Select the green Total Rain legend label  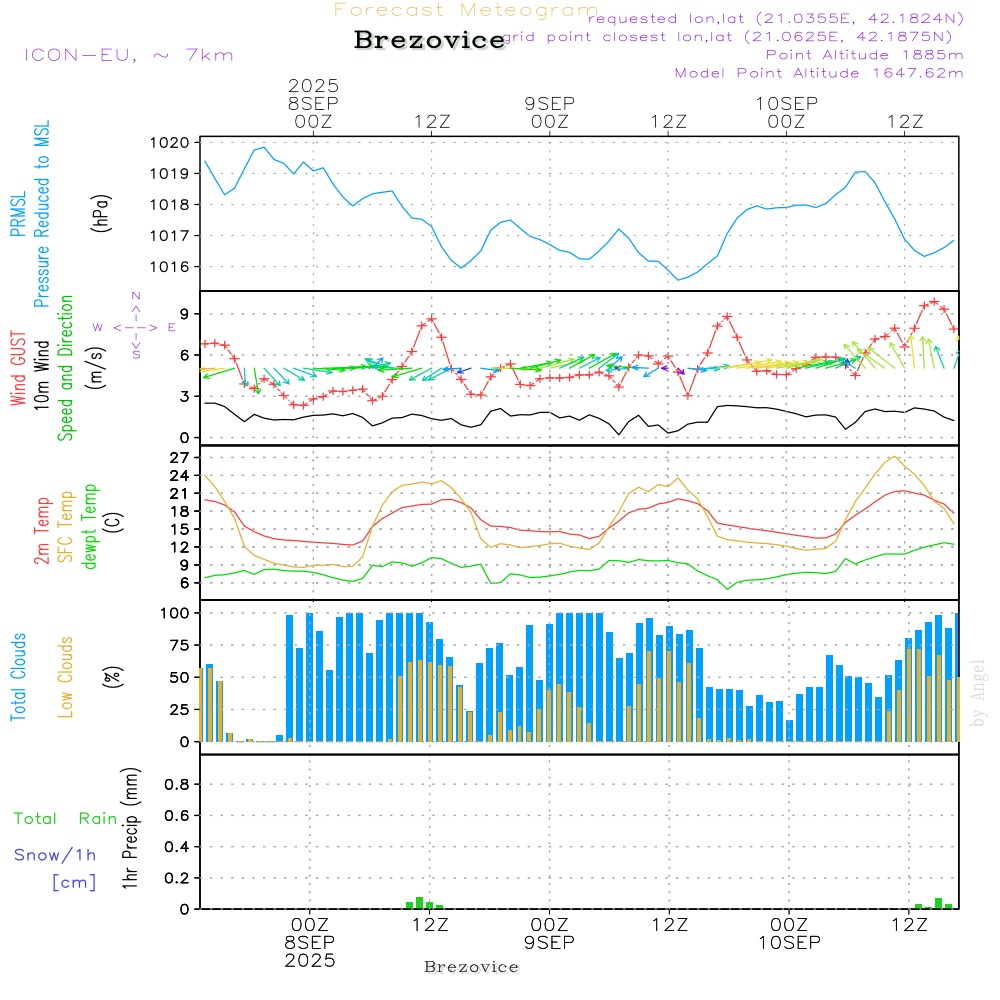pos(66,818)
